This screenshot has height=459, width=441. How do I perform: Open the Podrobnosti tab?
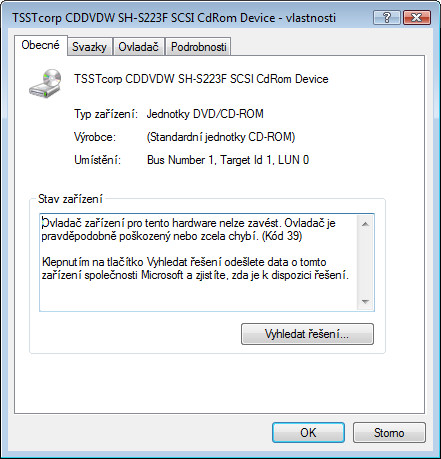point(199,47)
